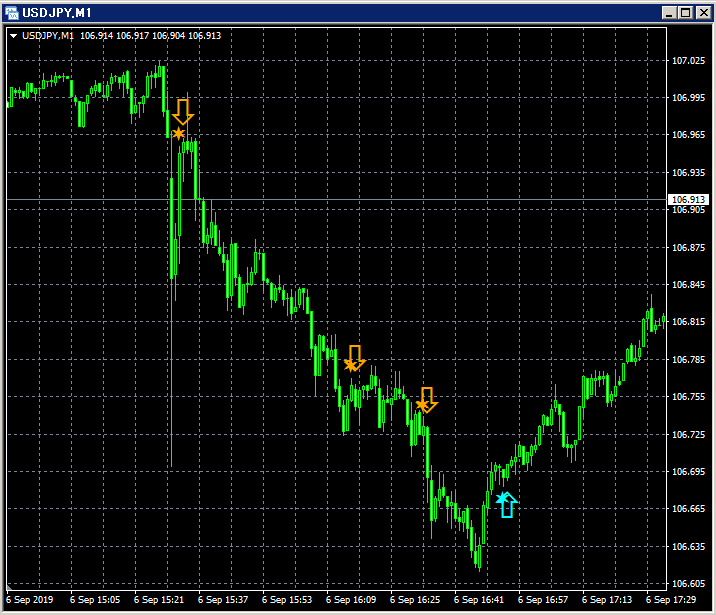
Task: Click the chart shift triangle at bottom-left corner
Action: pos(9,587)
